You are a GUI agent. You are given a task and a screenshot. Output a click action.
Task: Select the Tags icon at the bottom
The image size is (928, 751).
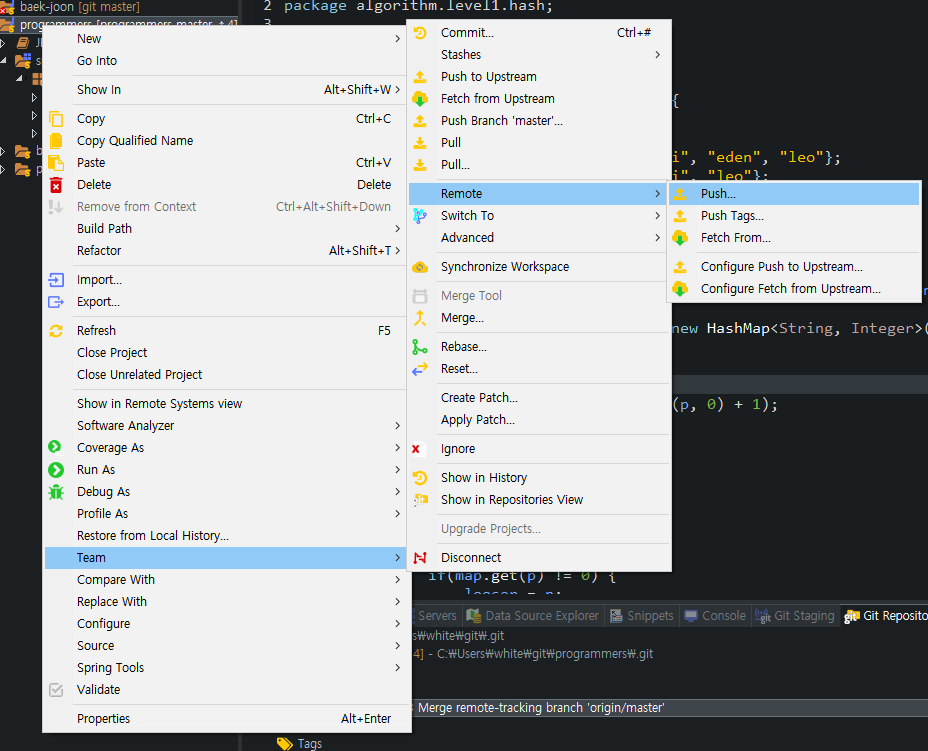[x=281, y=743]
